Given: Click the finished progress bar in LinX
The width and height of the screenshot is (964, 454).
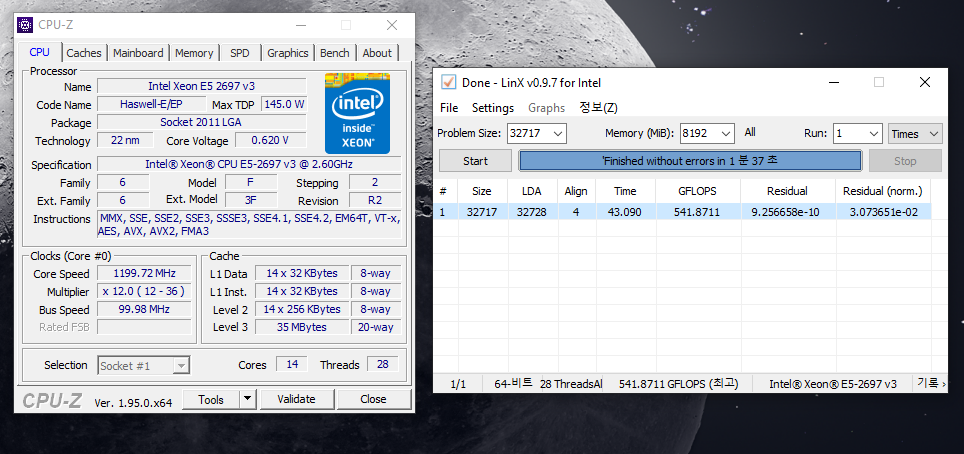Looking at the screenshot, I should (690, 161).
